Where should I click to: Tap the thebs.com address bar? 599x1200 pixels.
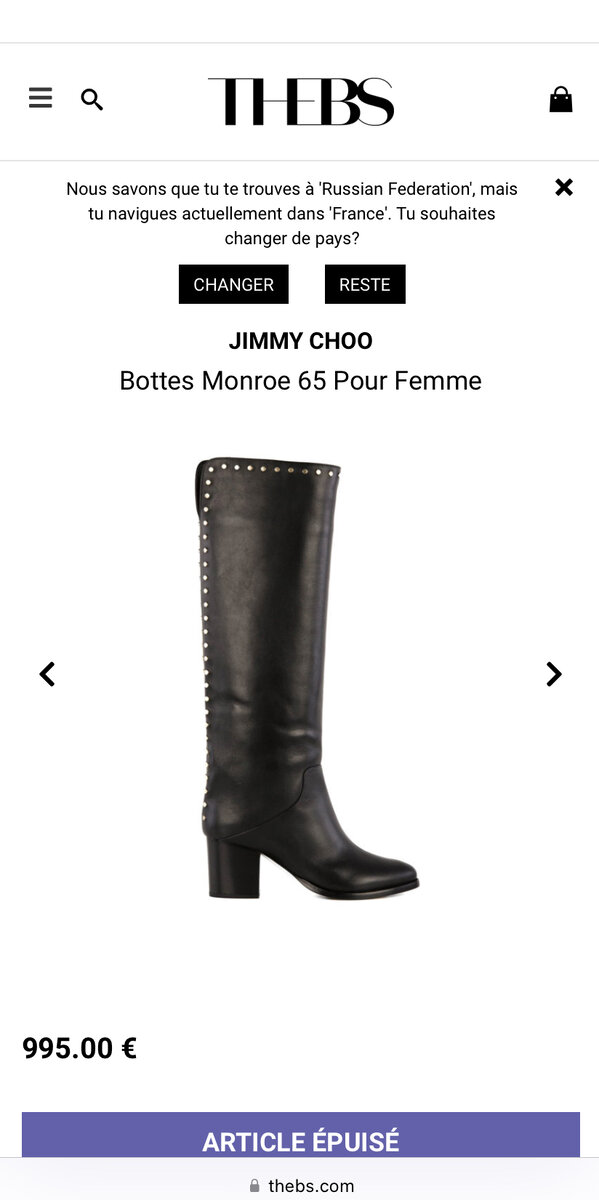click(x=301, y=1186)
